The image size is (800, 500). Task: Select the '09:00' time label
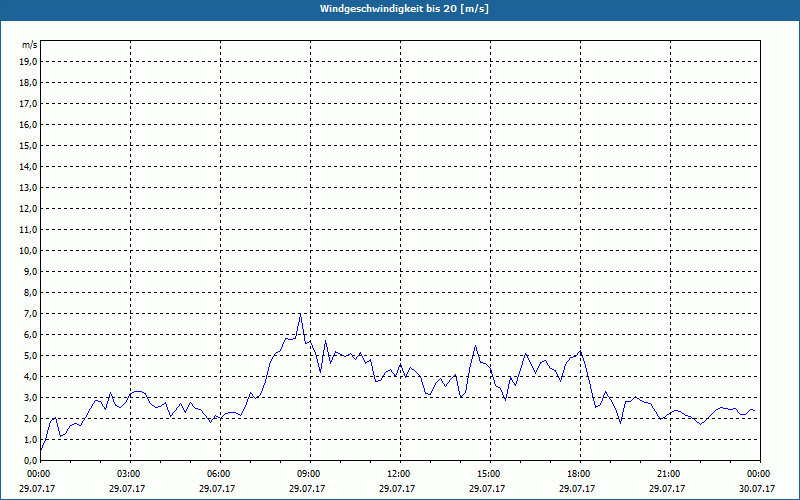[310, 474]
